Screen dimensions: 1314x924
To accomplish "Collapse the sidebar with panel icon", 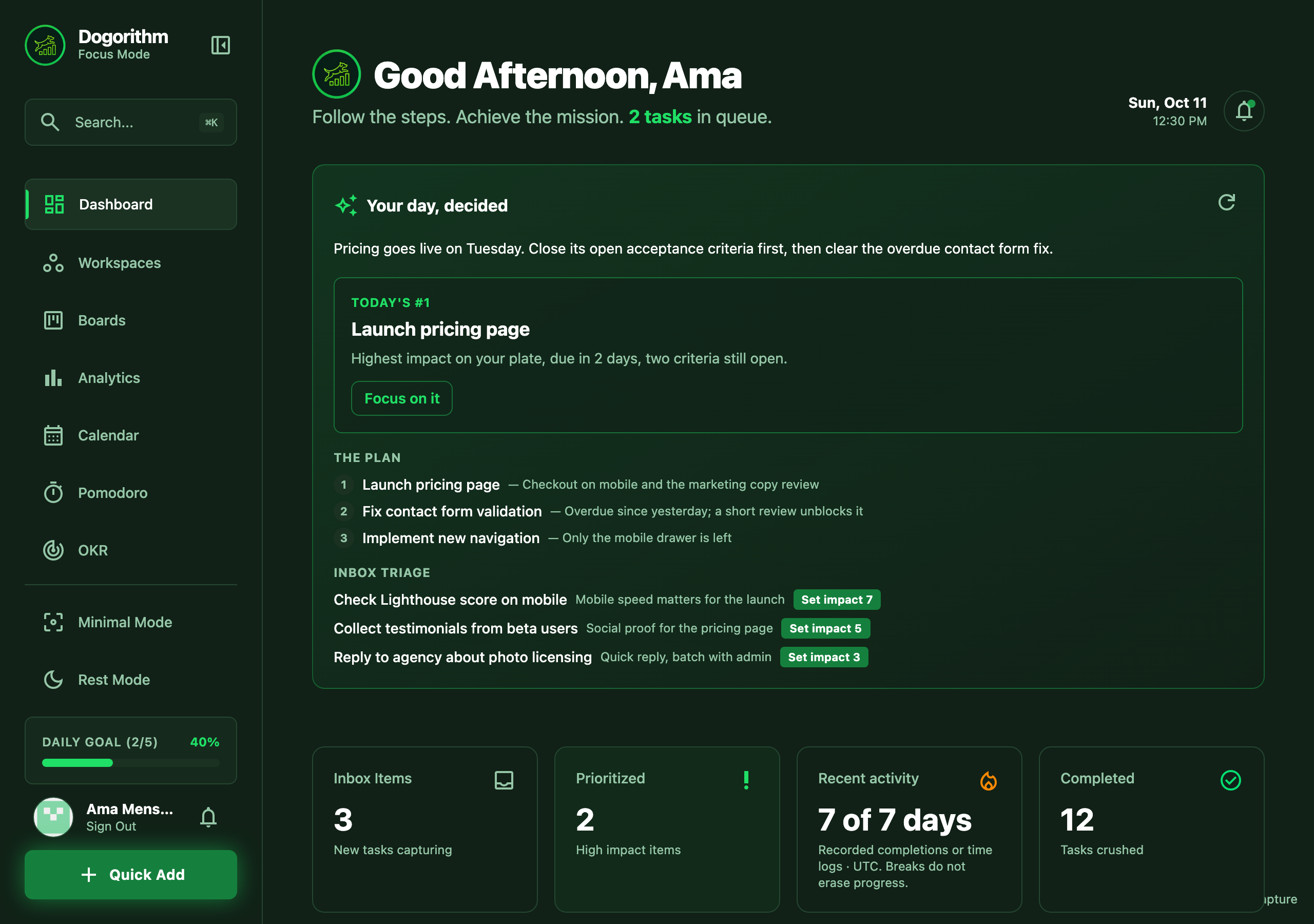I will 220,45.
